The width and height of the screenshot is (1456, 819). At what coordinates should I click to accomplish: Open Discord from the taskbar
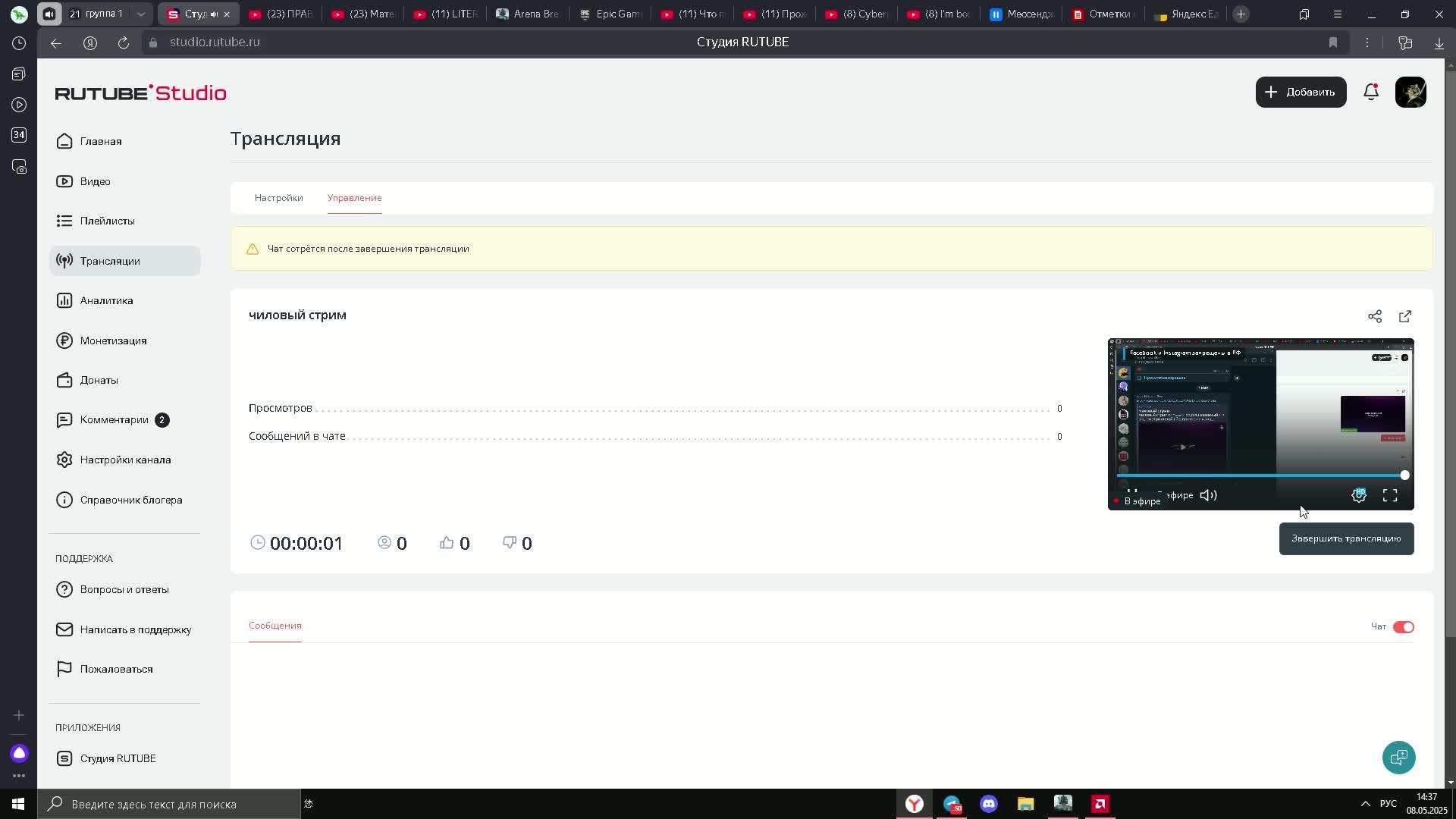988,804
